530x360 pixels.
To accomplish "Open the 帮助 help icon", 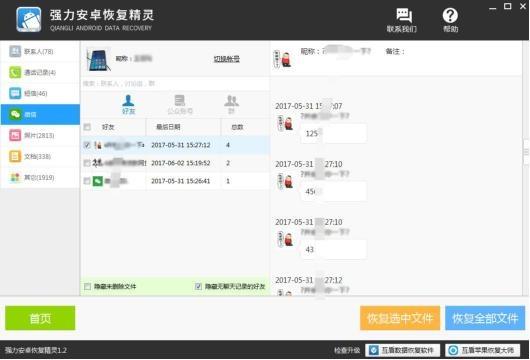I will 451,20.
